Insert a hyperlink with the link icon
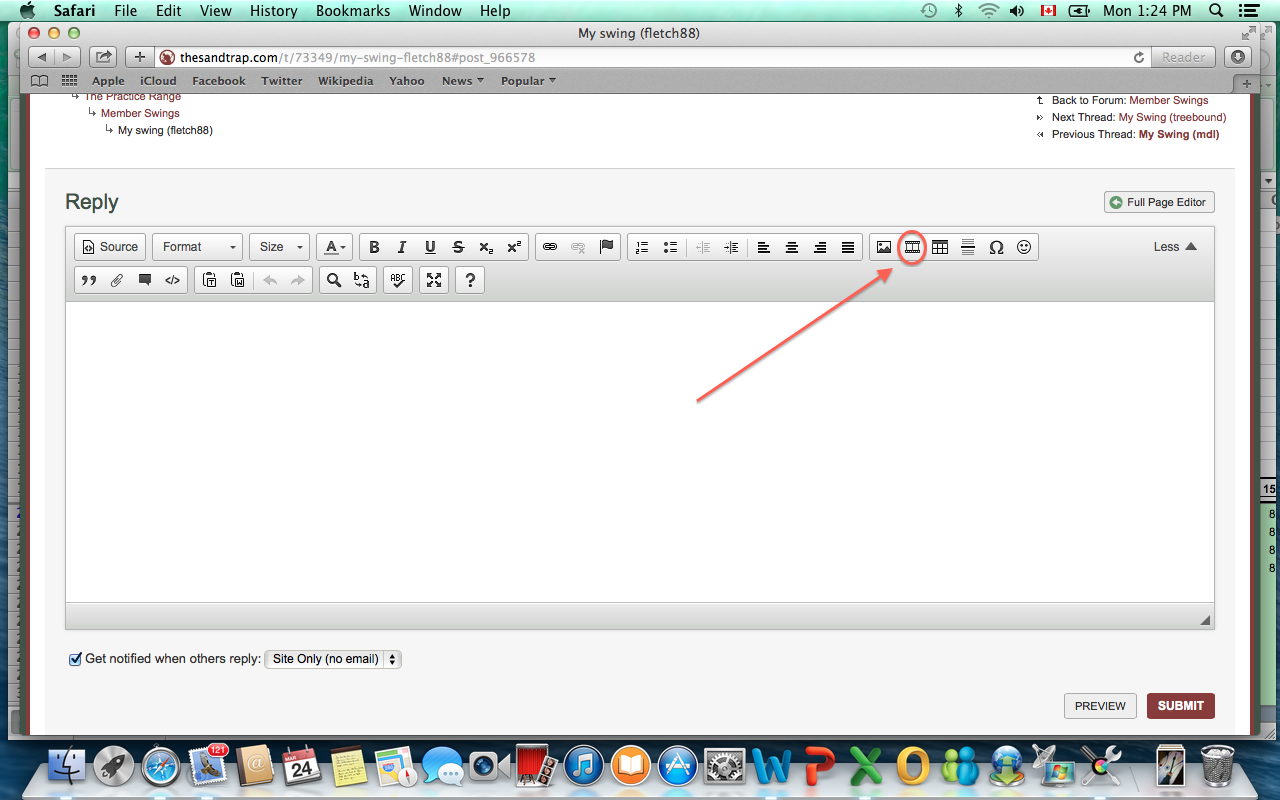Image resolution: width=1280 pixels, height=800 pixels. (549, 247)
